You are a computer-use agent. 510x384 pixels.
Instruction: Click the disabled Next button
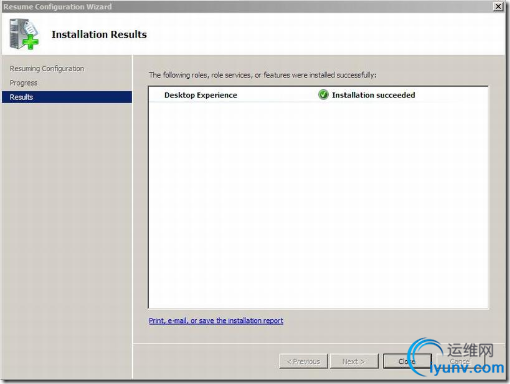(354, 361)
